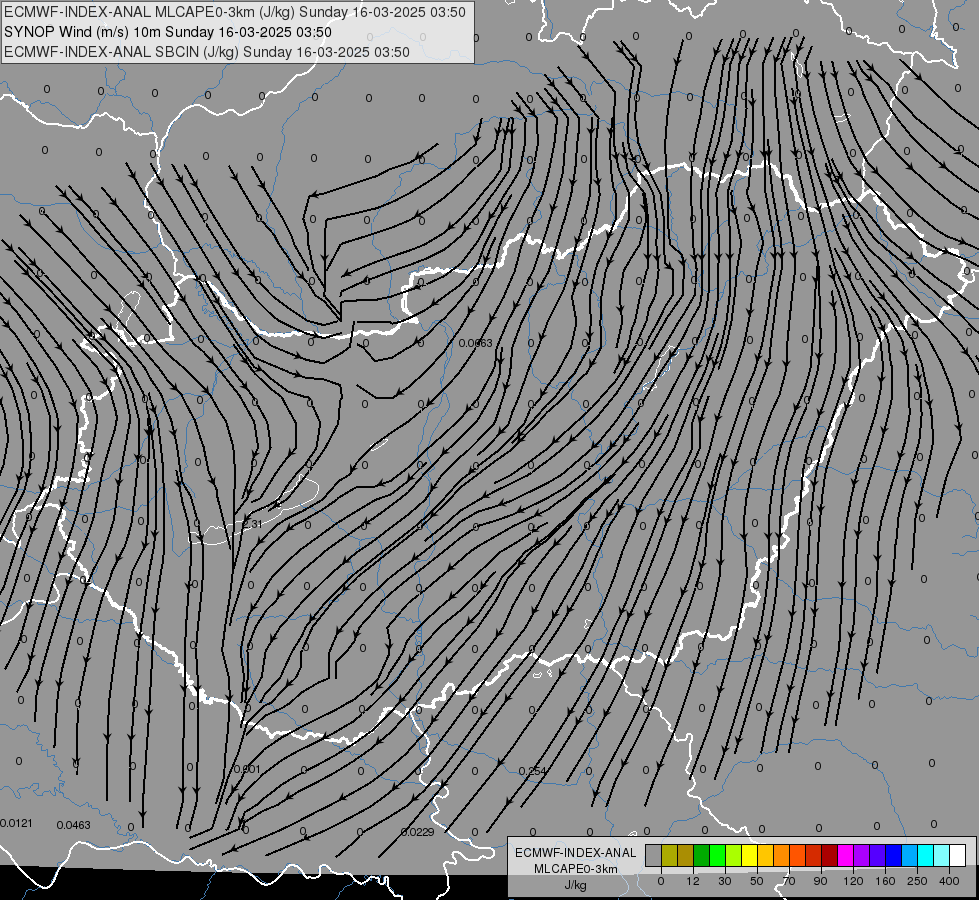Screen dimensions: 979x900
Task: Click the dark green legend swatch after 12
Action: [x=702, y=855]
